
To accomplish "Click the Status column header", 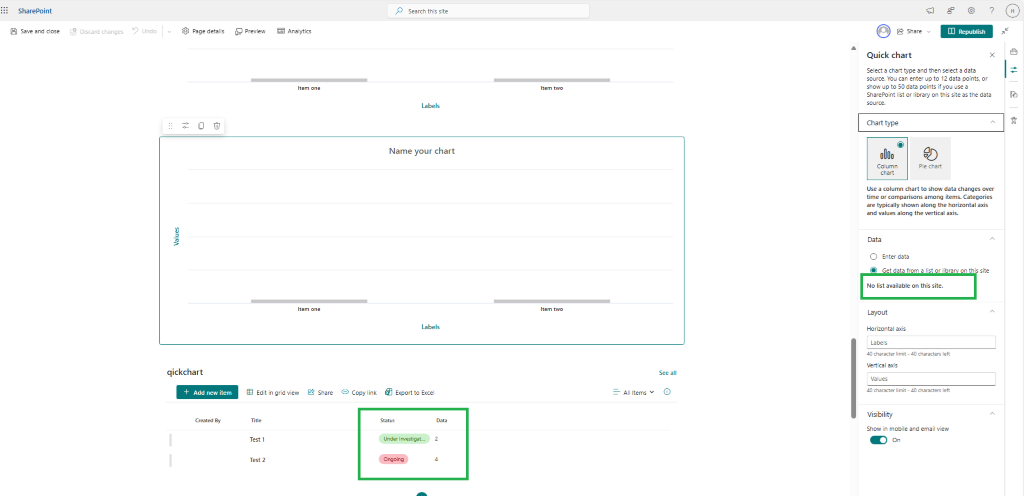I will pos(387,421).
